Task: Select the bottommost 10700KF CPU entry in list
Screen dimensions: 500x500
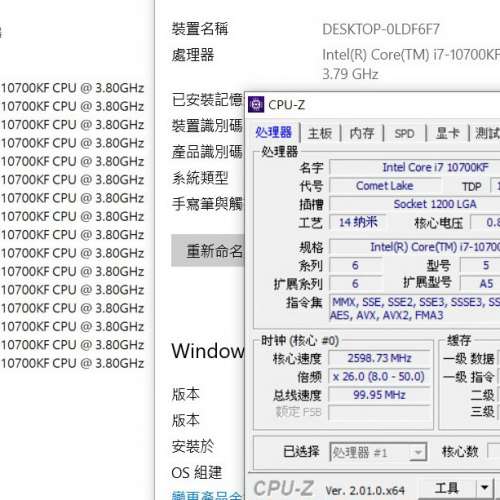Action: (x=72, y=363)
